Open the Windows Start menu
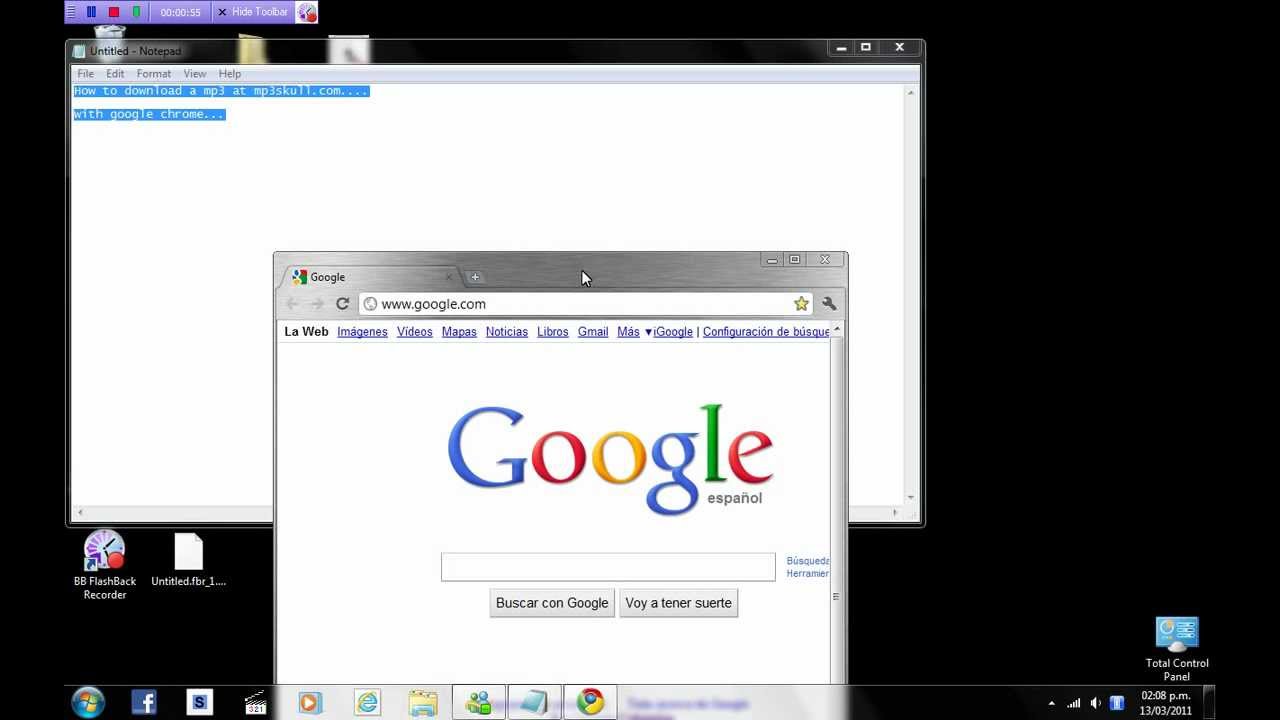The height and width of the screenshot is (720, 1280). pos(88,703)
